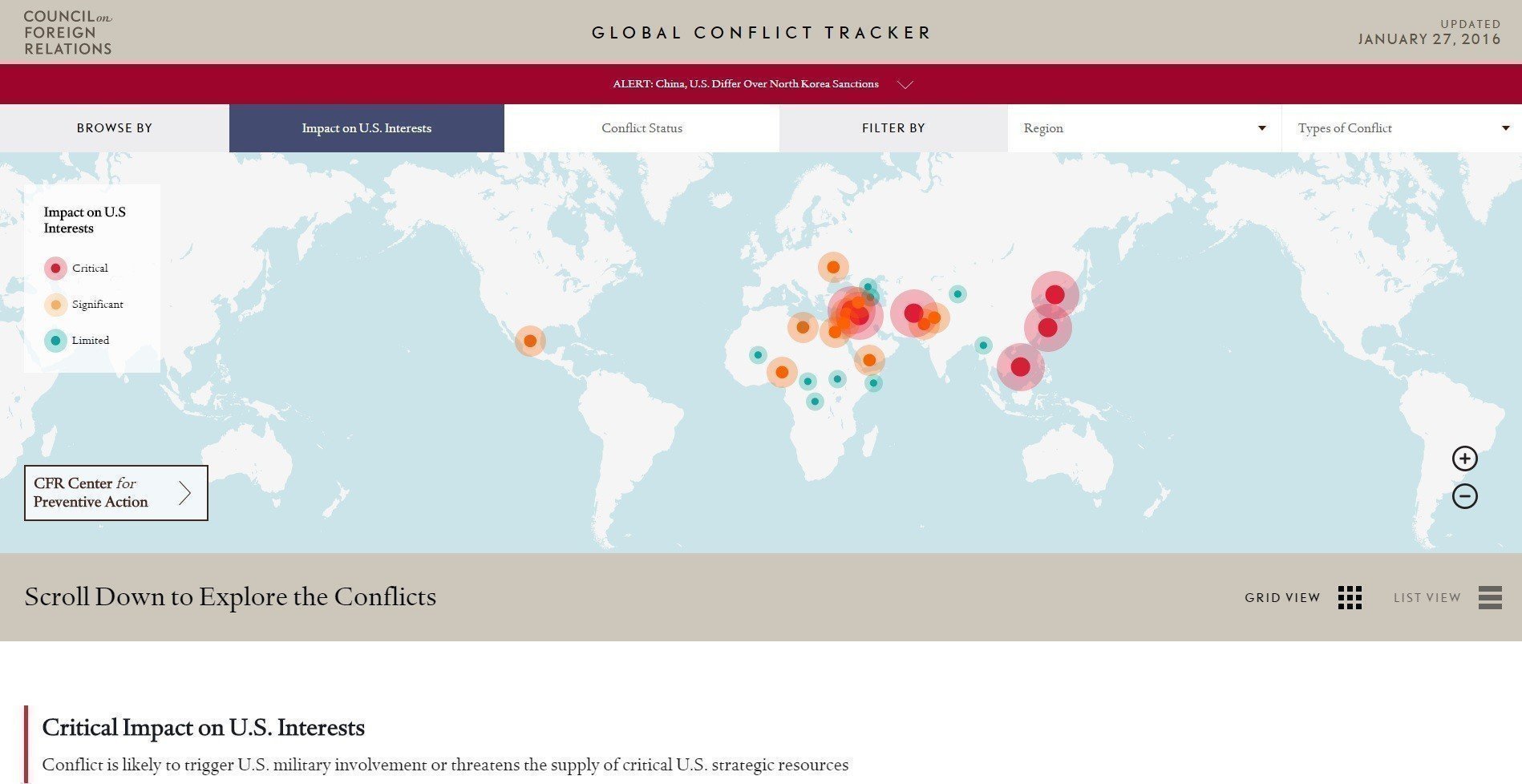
Task: Zoom in on the conflict map
Action: click(x=1464, y=459)
